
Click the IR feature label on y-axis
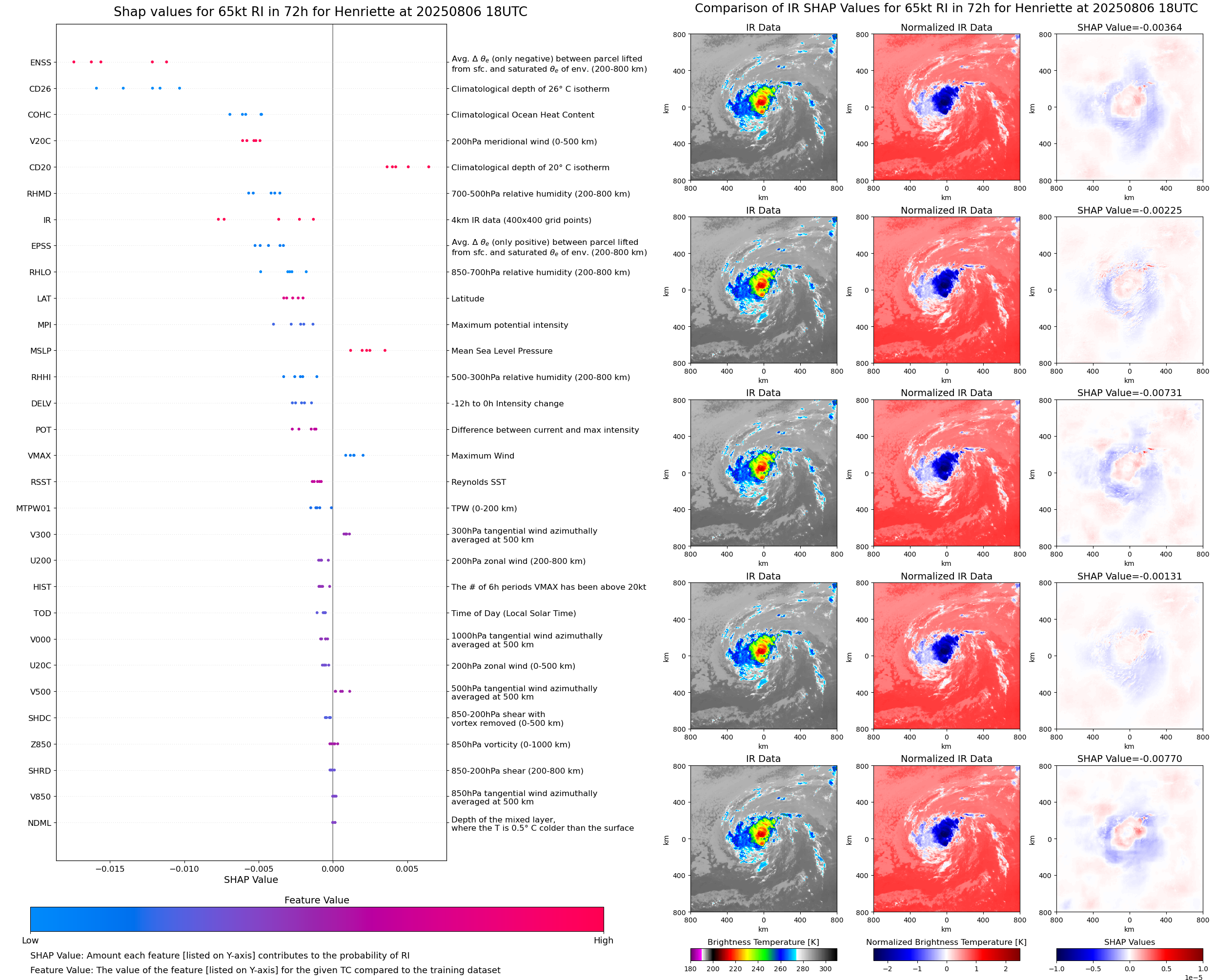point(47,220)
